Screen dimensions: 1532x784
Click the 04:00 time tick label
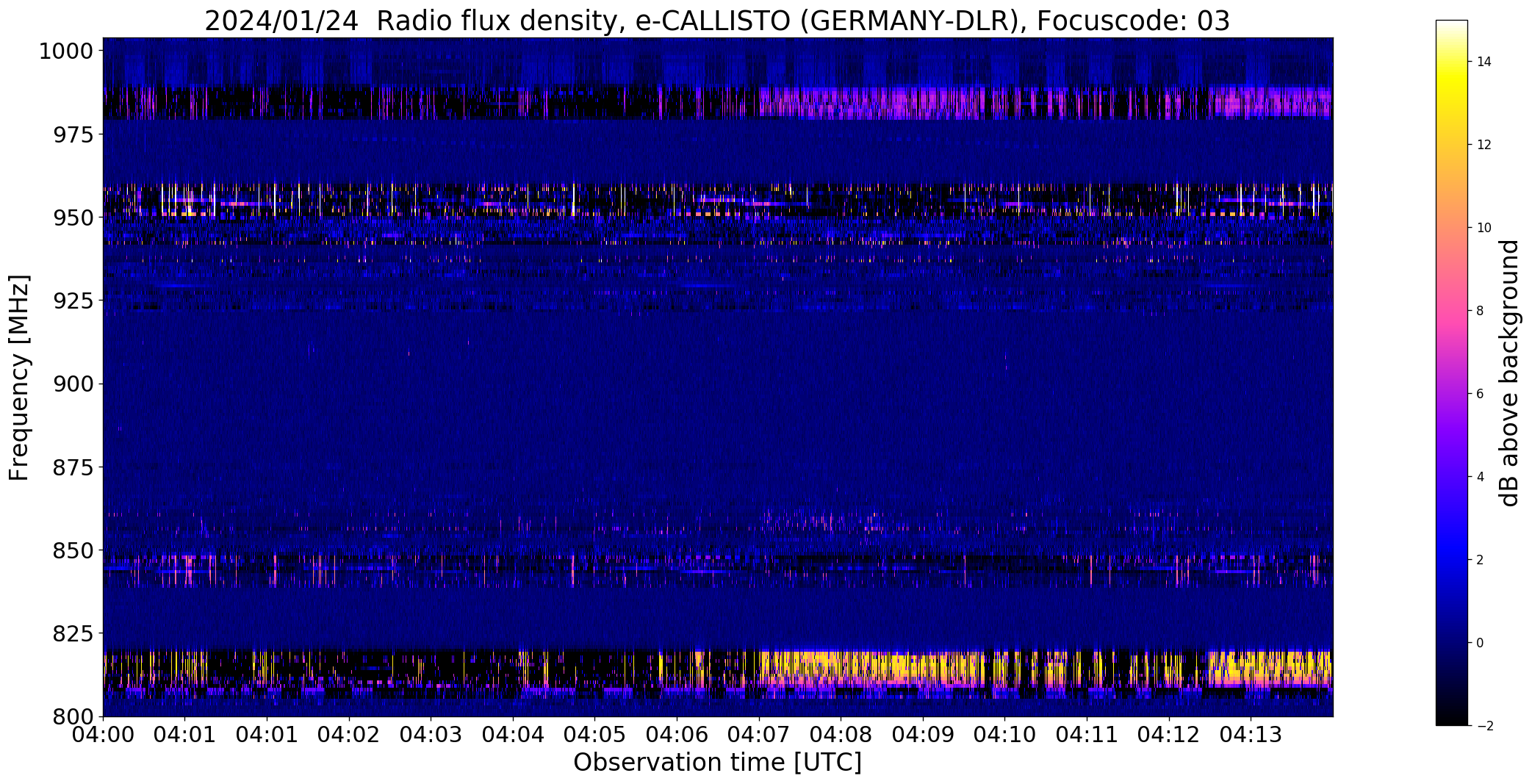pyautogui.click(x=103, y=735)
